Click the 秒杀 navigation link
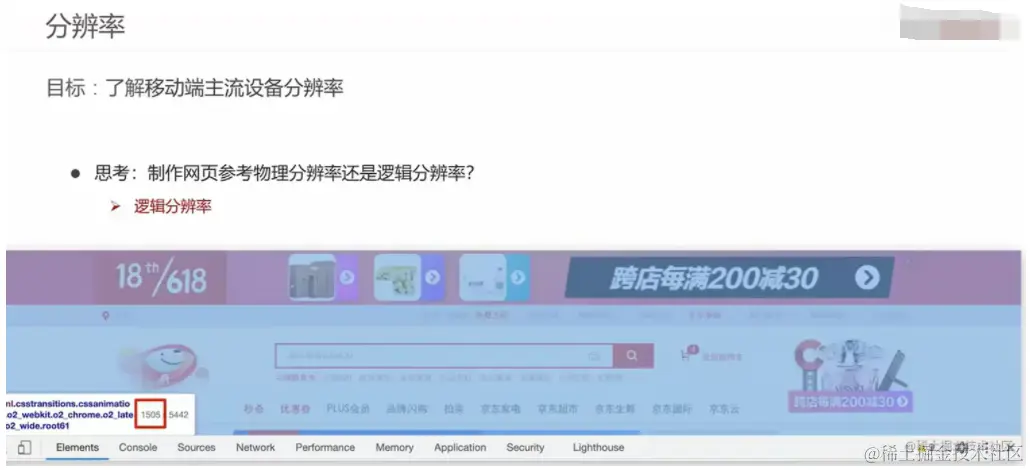Screen dimensions: 1030x470 coord(254,409)
